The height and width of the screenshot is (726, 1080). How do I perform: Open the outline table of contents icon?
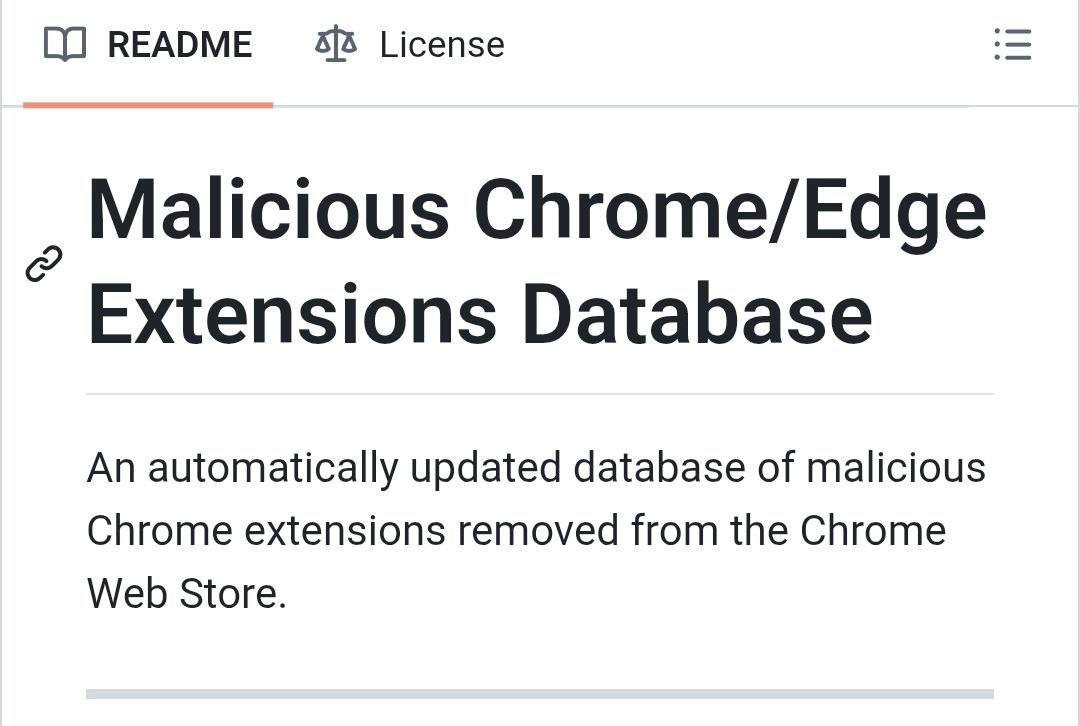(1012, 45)
